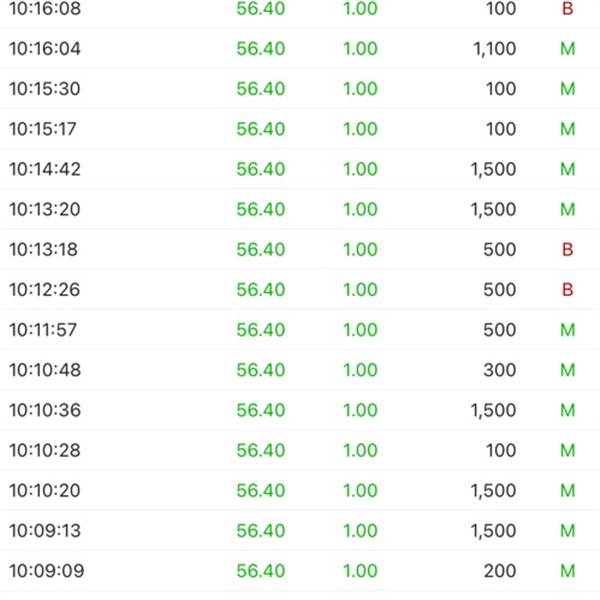600x600 pixels.
Task: Tap the red B marker at 10:13:18
Action: [x=567, y=249]
